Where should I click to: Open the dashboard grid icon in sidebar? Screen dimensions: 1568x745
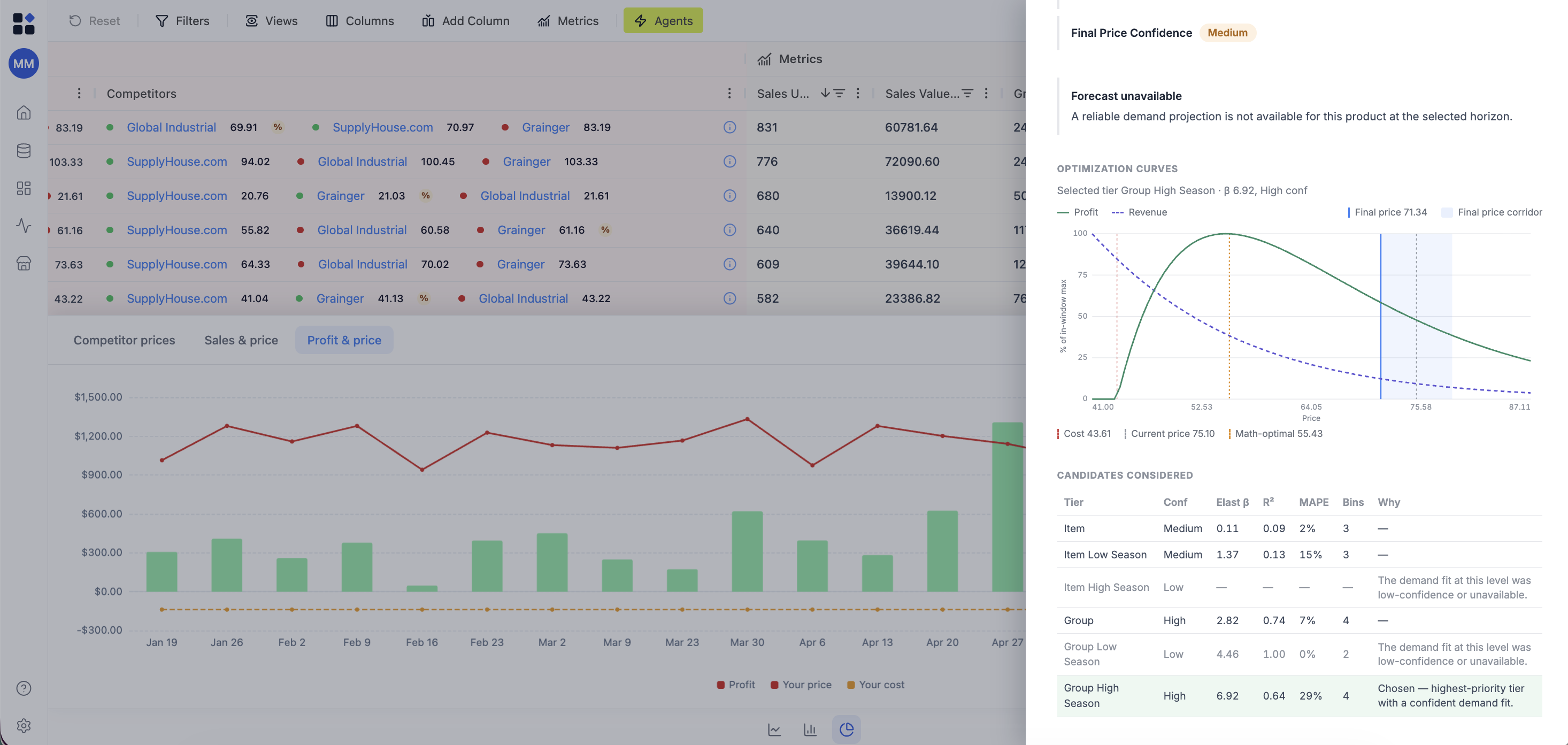click(x=24, y=188)
